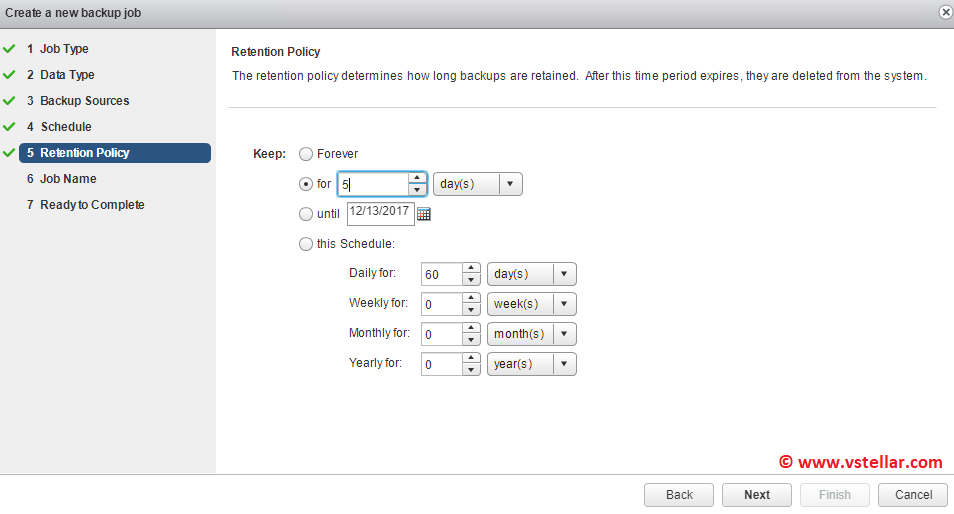This screenshot has height=514, width=954.
Task: Select the Forever retention option
Action: click(305, 154)
